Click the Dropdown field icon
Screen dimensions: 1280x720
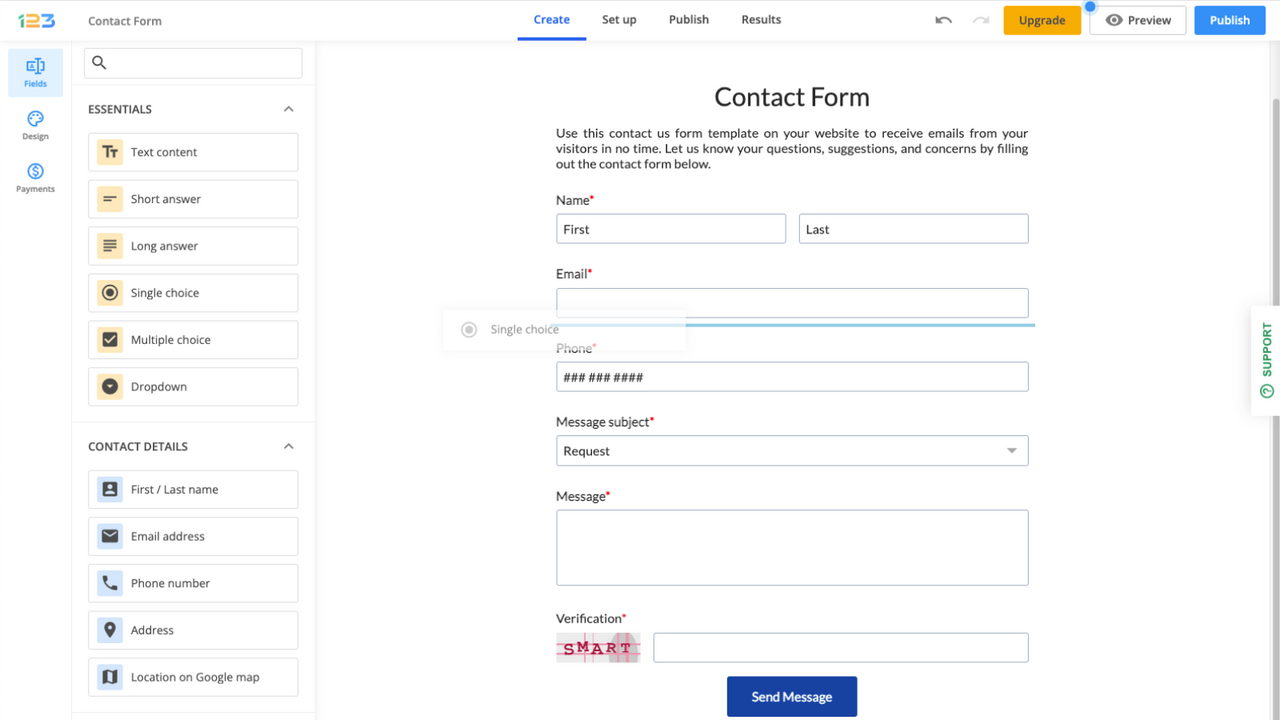pos(110,386)
